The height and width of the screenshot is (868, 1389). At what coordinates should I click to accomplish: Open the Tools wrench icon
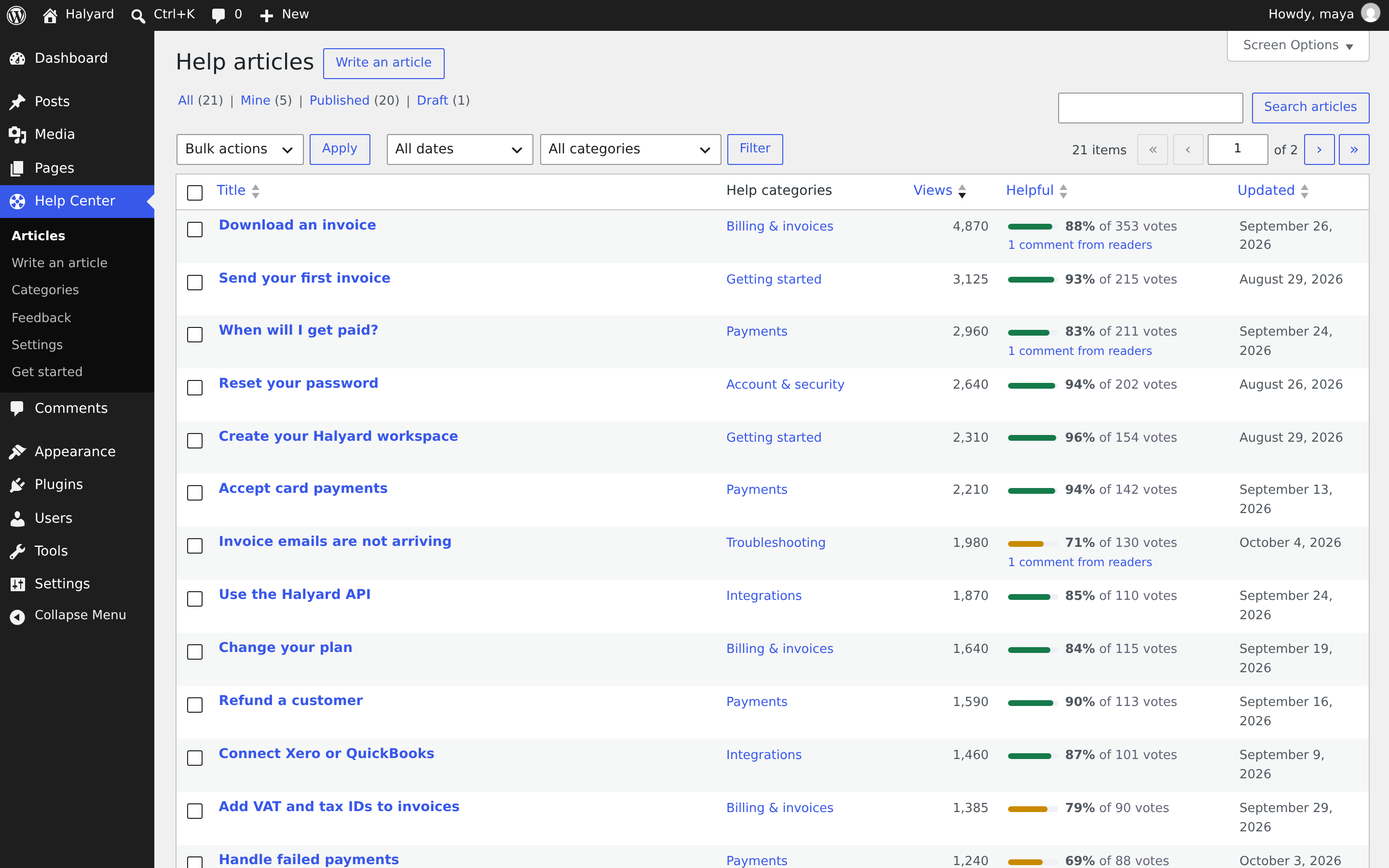coord(17,551)
